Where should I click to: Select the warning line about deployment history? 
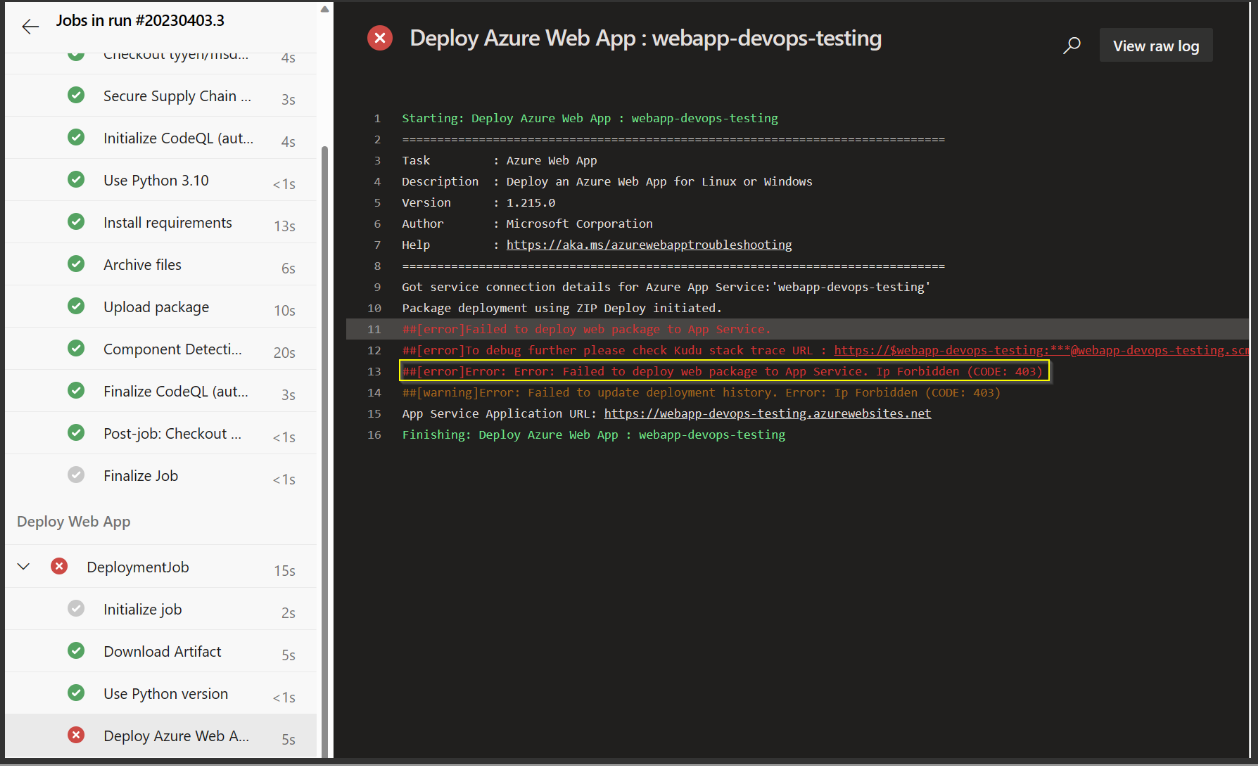point(701,392)
